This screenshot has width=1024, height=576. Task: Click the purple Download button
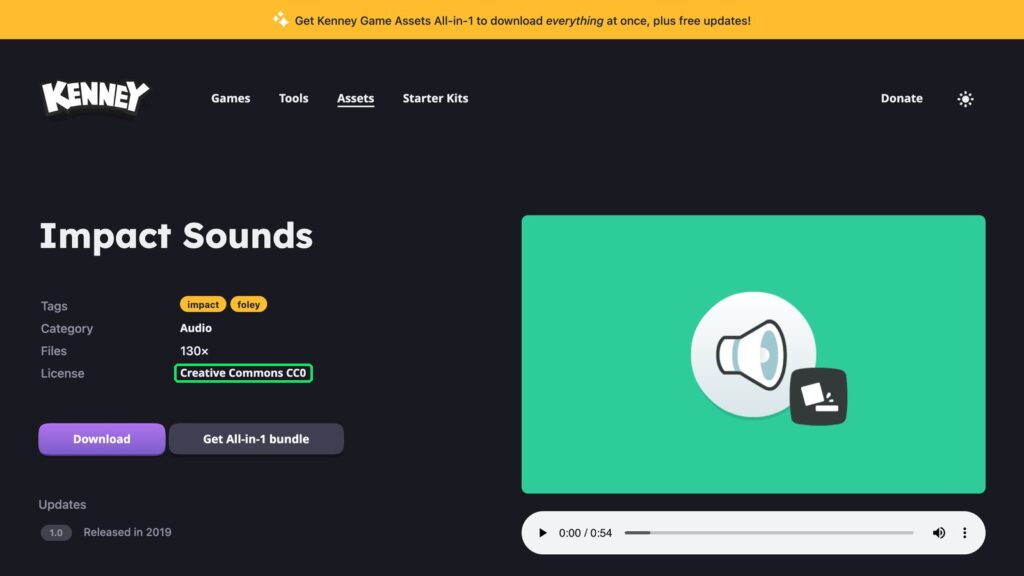click(102, 439)
